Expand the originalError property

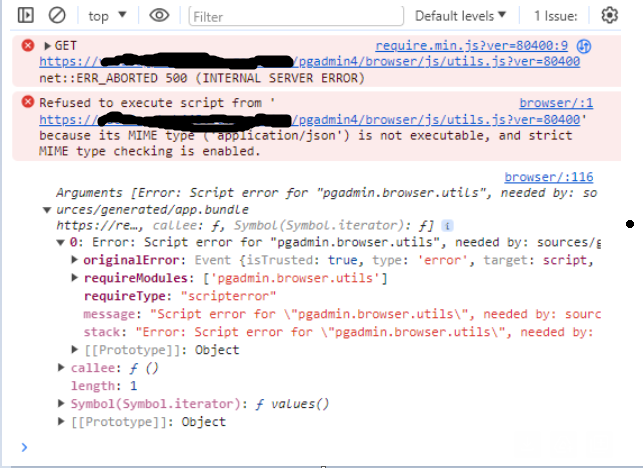[76, 260]
